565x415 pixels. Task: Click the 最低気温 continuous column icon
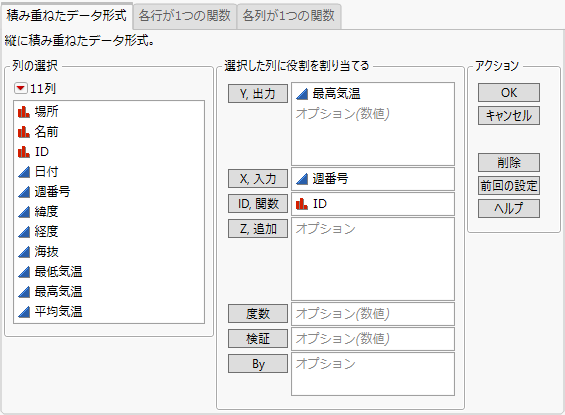pyautogui.click(x=24, y=272)
